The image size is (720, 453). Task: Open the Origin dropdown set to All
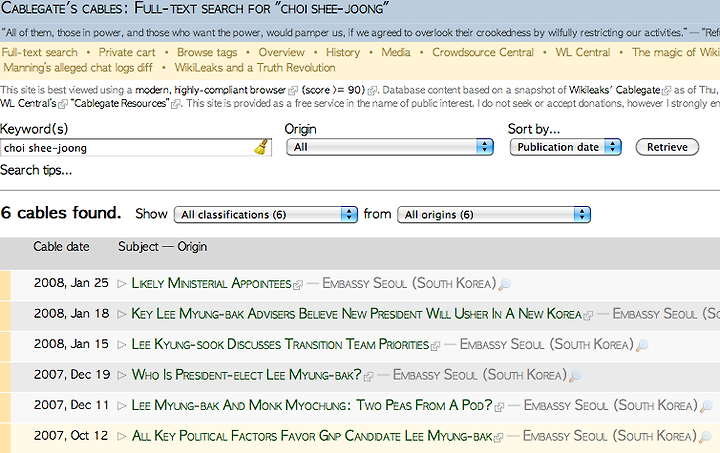pyautogui.click(x=390, y=147)
